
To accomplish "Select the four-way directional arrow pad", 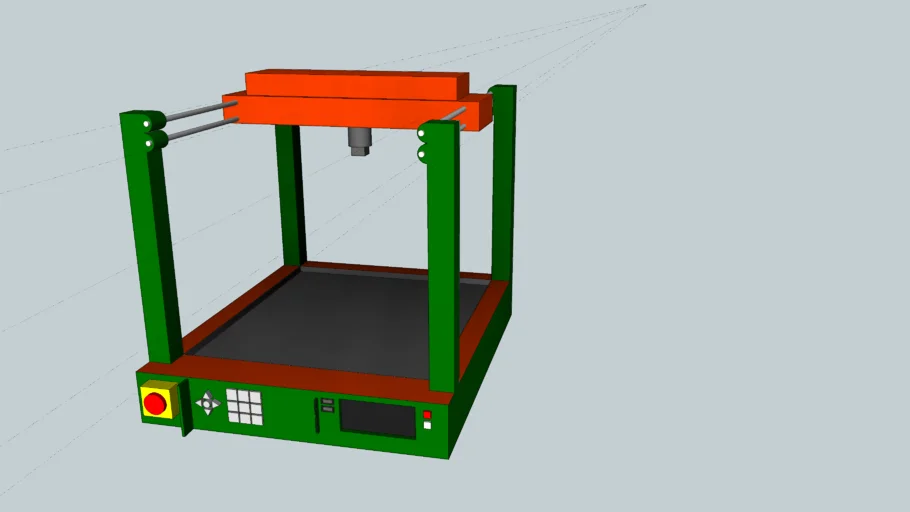I will tap(207, 403).
